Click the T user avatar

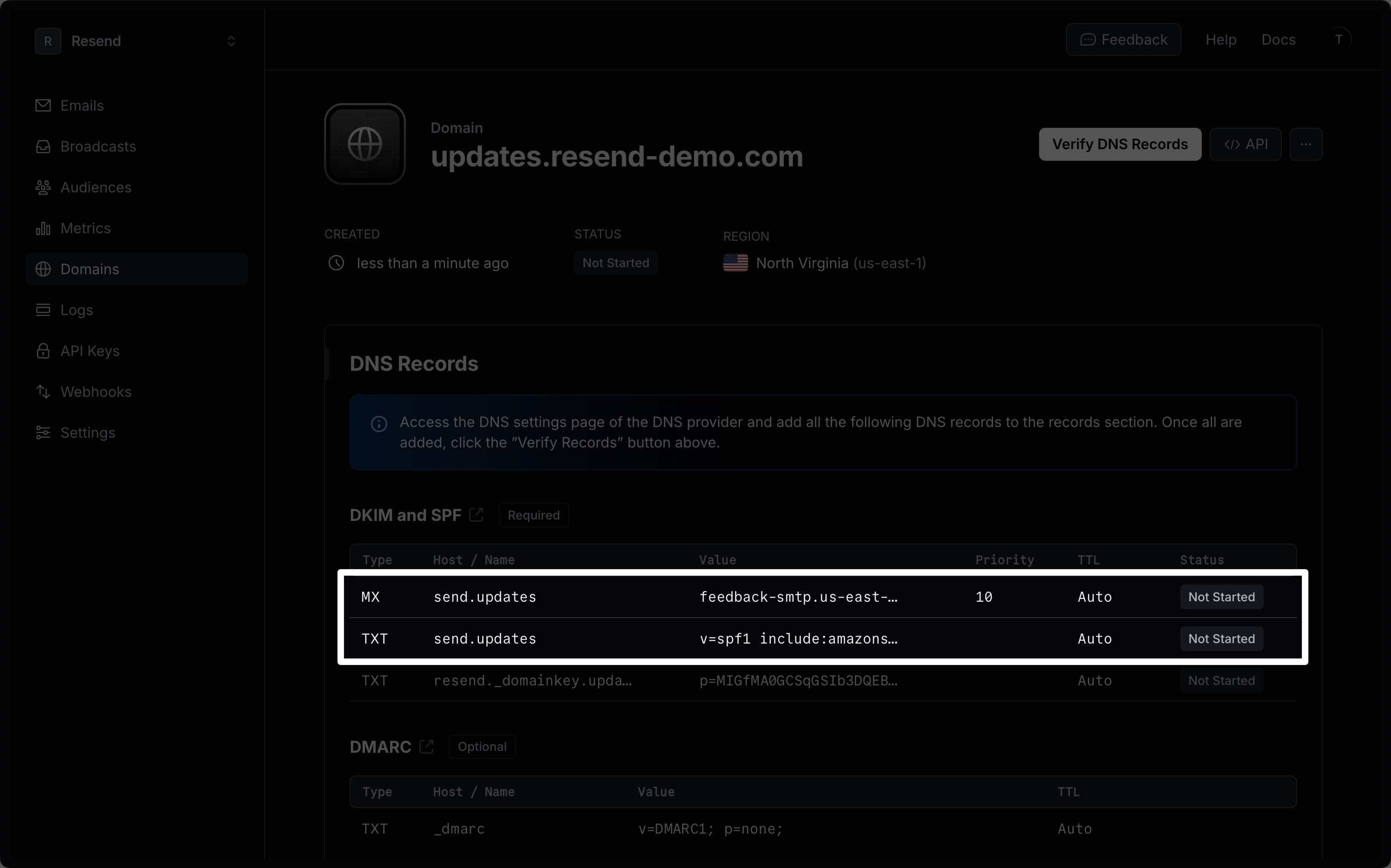coord(1339,39)
